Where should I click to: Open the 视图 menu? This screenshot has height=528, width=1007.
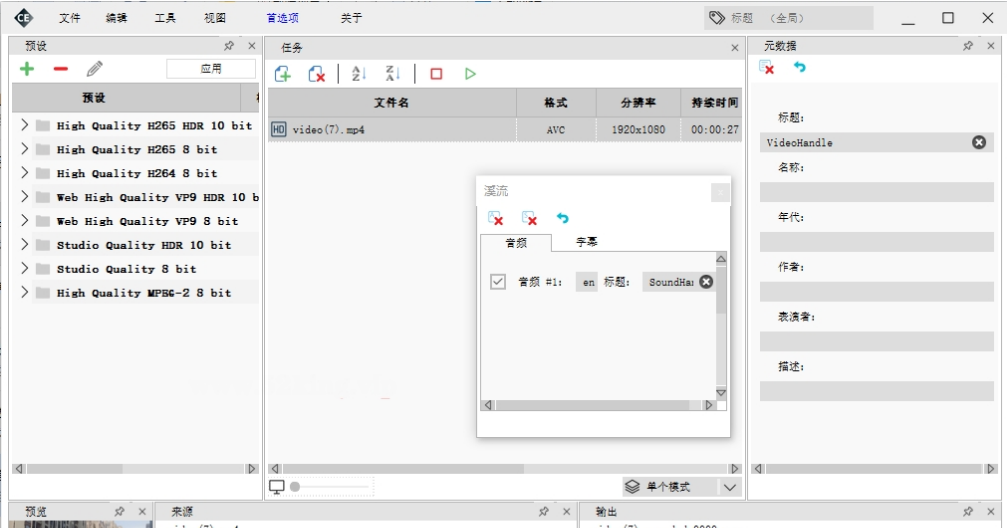coord(215,18)
